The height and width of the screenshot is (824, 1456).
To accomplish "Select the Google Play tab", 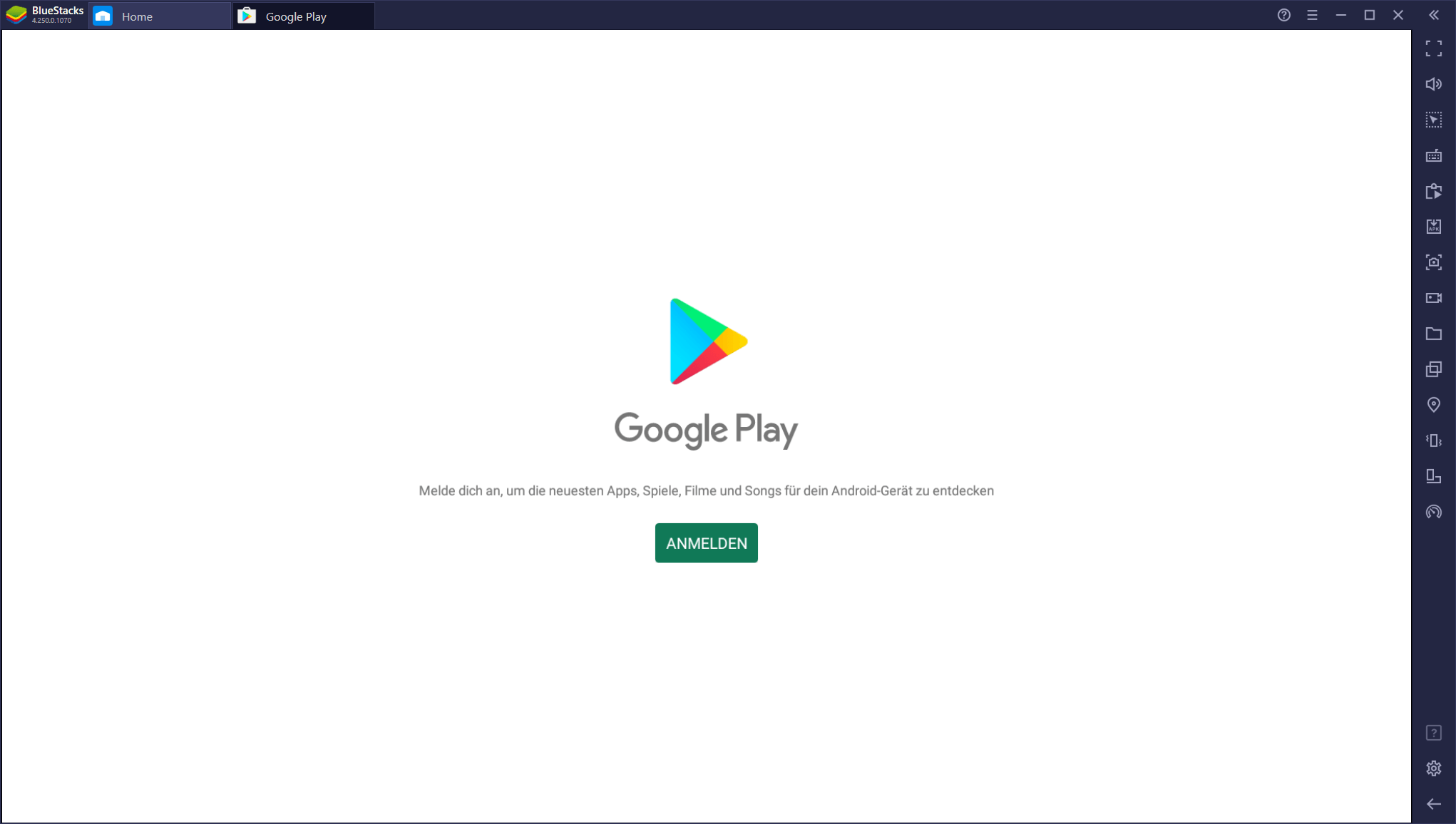I will [304, 16].
